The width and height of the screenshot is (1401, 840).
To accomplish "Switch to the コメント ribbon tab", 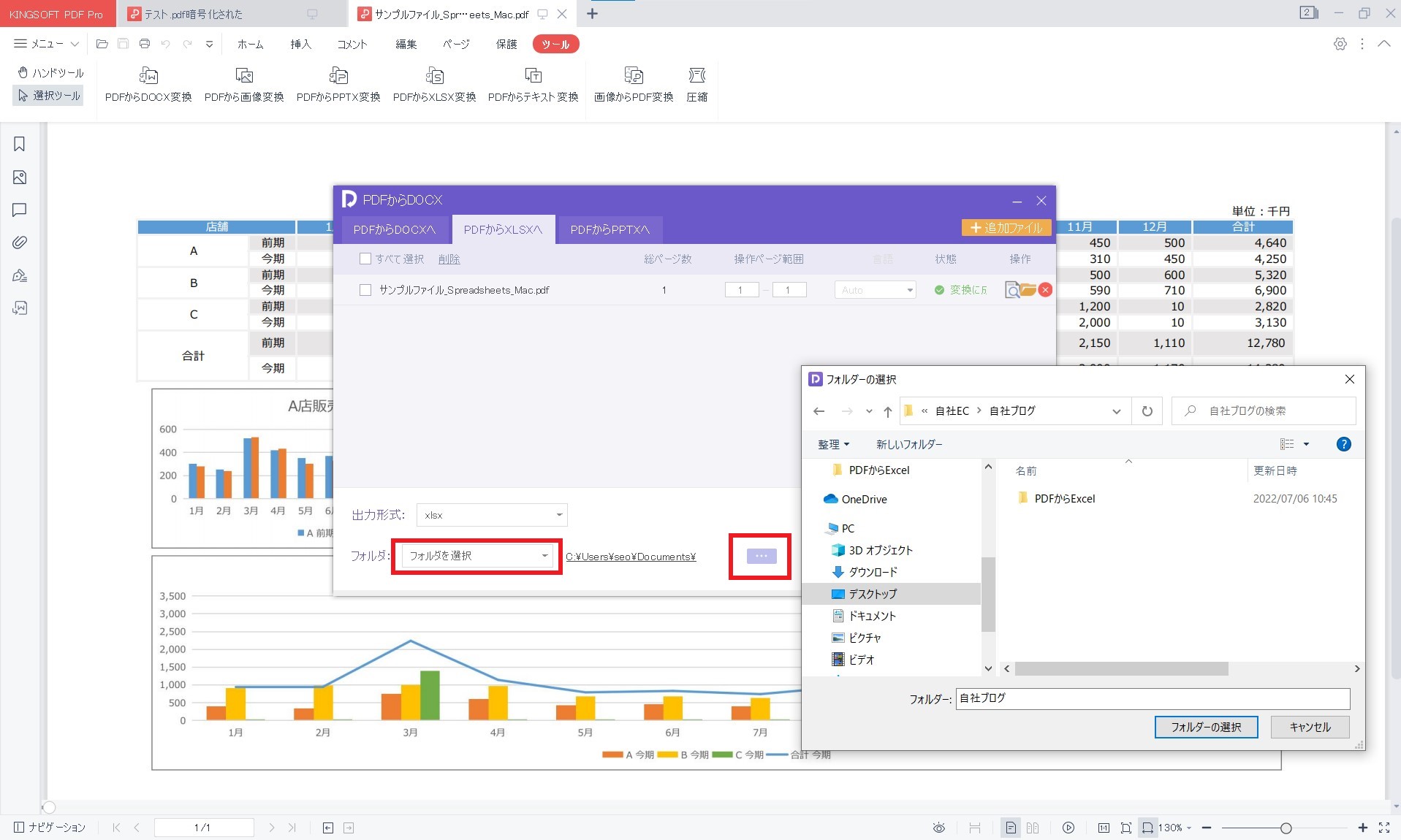I will pos(352,45).
